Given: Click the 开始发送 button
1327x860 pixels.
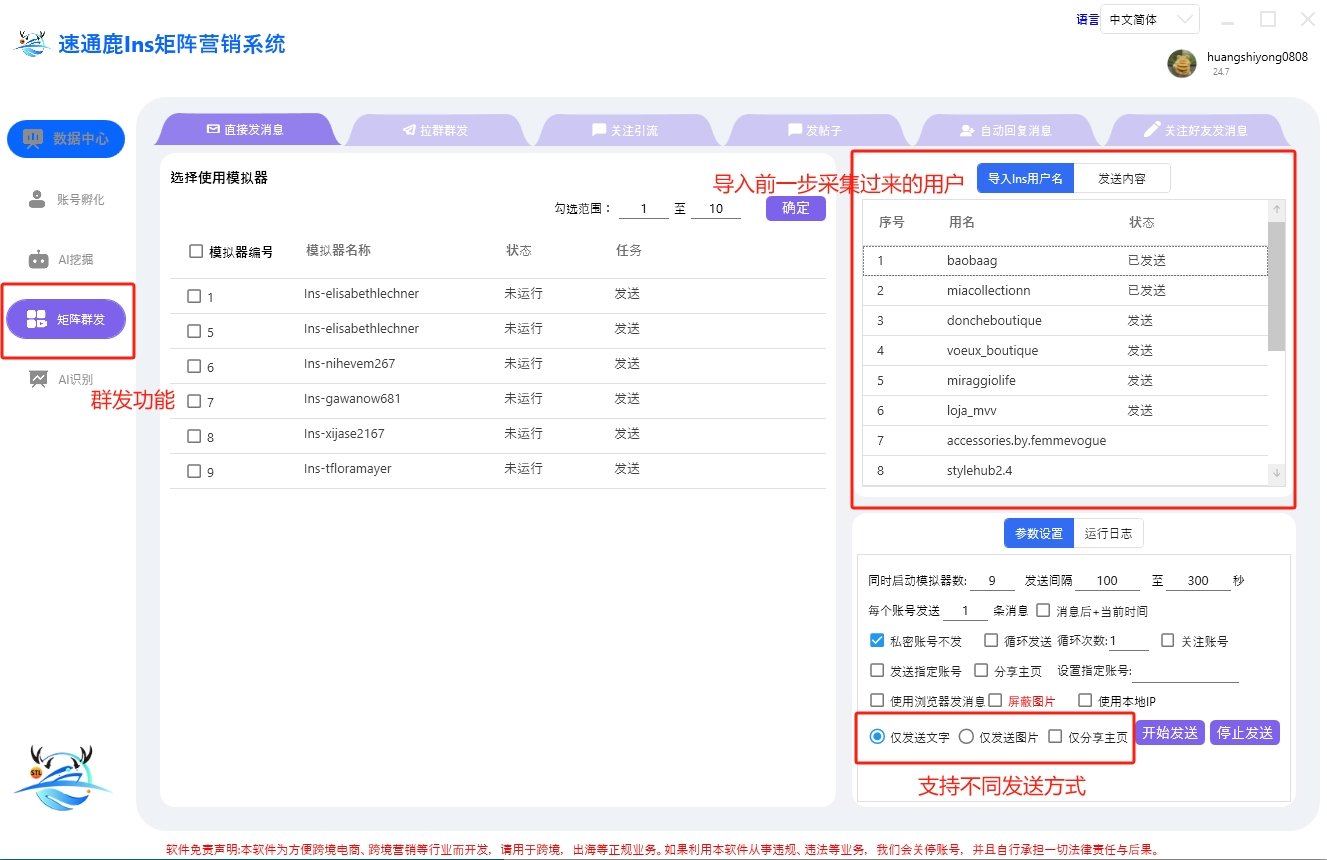Looking at the screenshot, I should pyautogui.click(x=1170, y=733).
